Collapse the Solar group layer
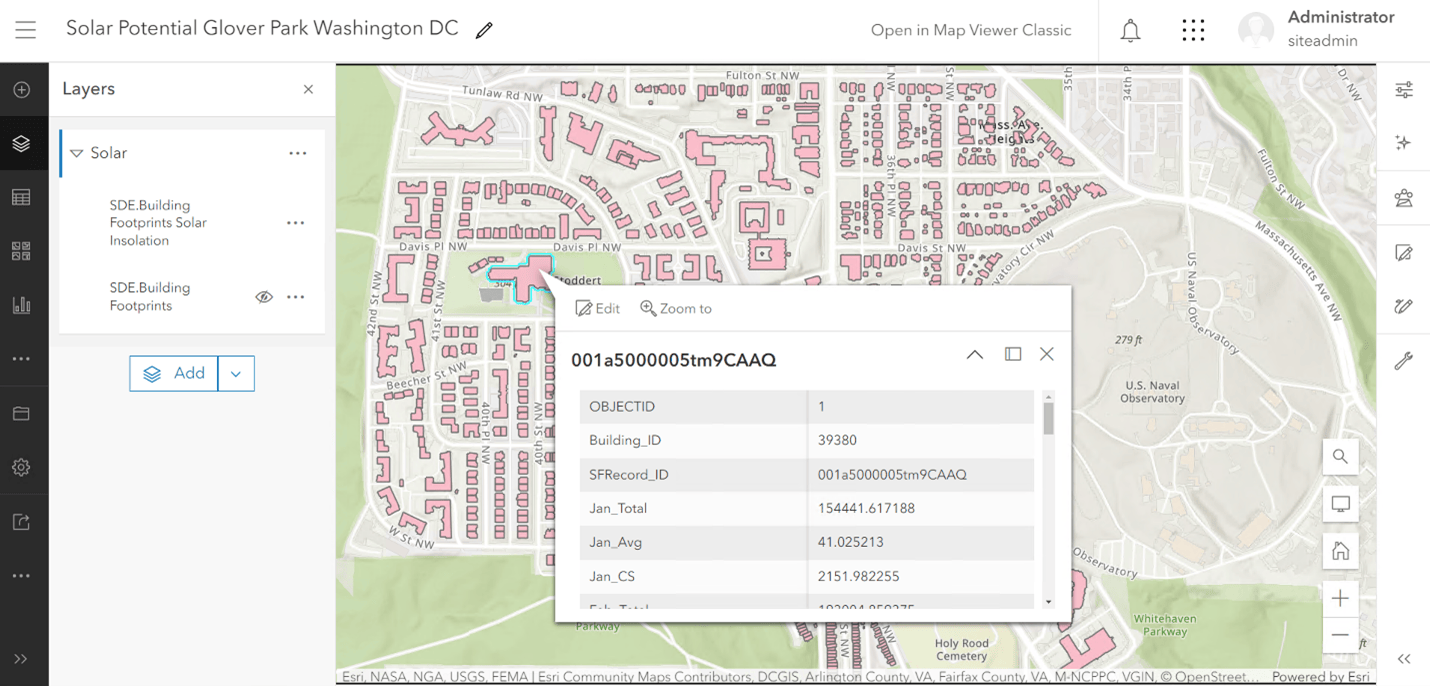 point(76,153)
